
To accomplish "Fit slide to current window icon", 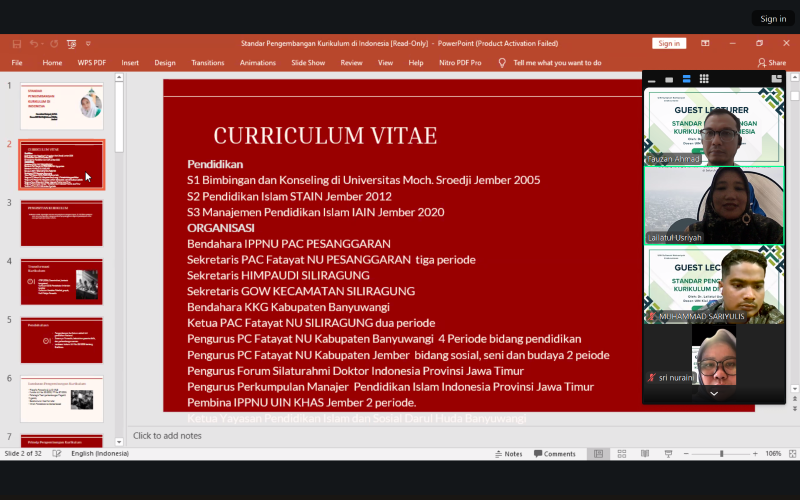I will click(x=791, y=453).
